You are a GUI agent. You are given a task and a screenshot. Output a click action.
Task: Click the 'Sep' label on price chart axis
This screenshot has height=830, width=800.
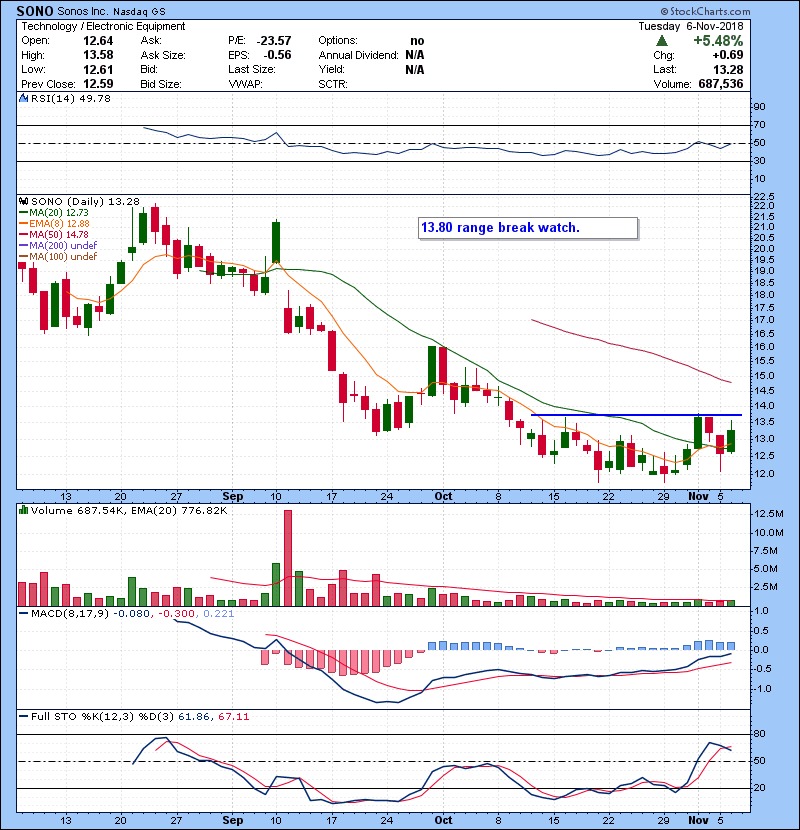[x=232, y=497]
